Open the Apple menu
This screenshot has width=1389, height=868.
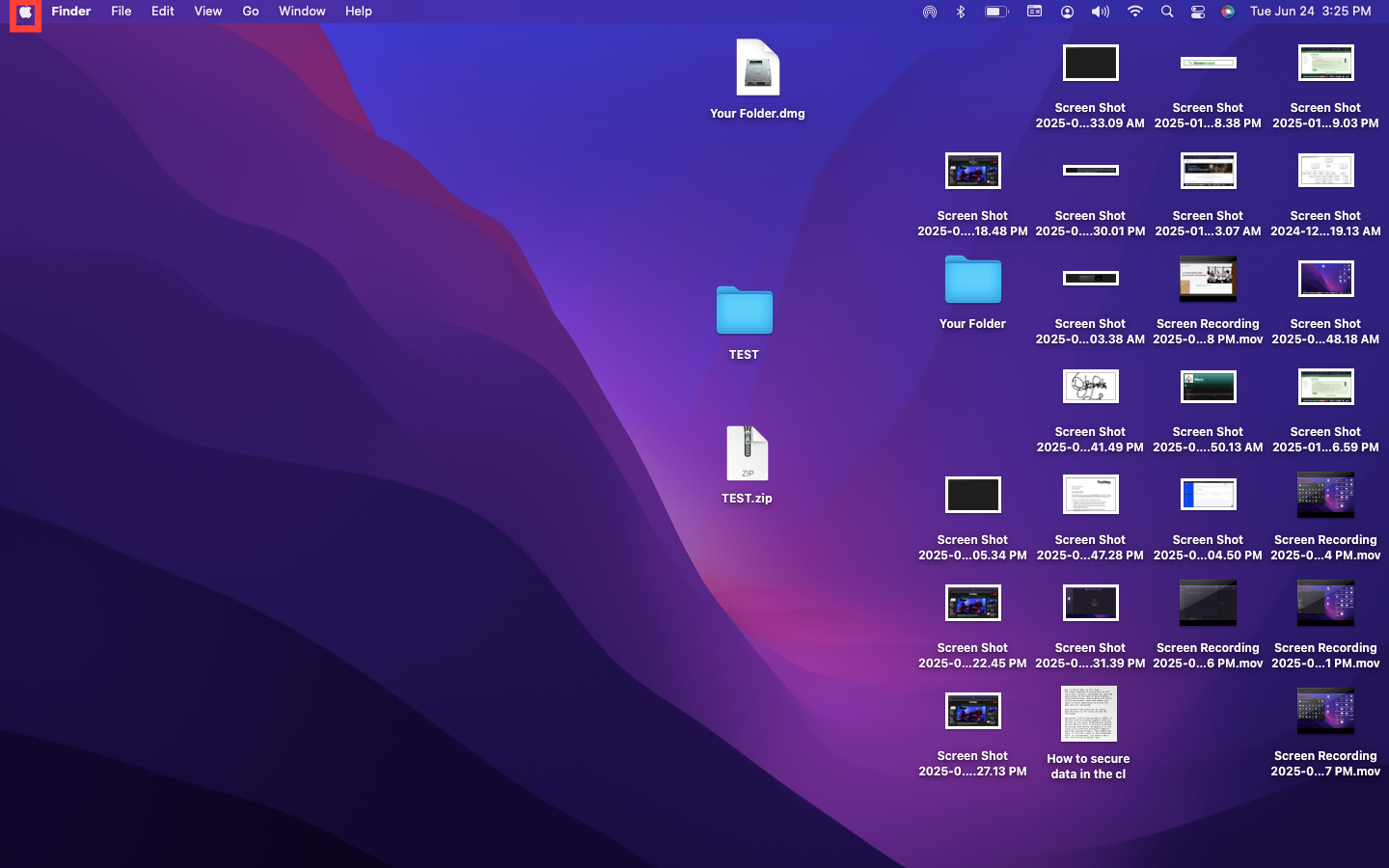tap(25, 13)
